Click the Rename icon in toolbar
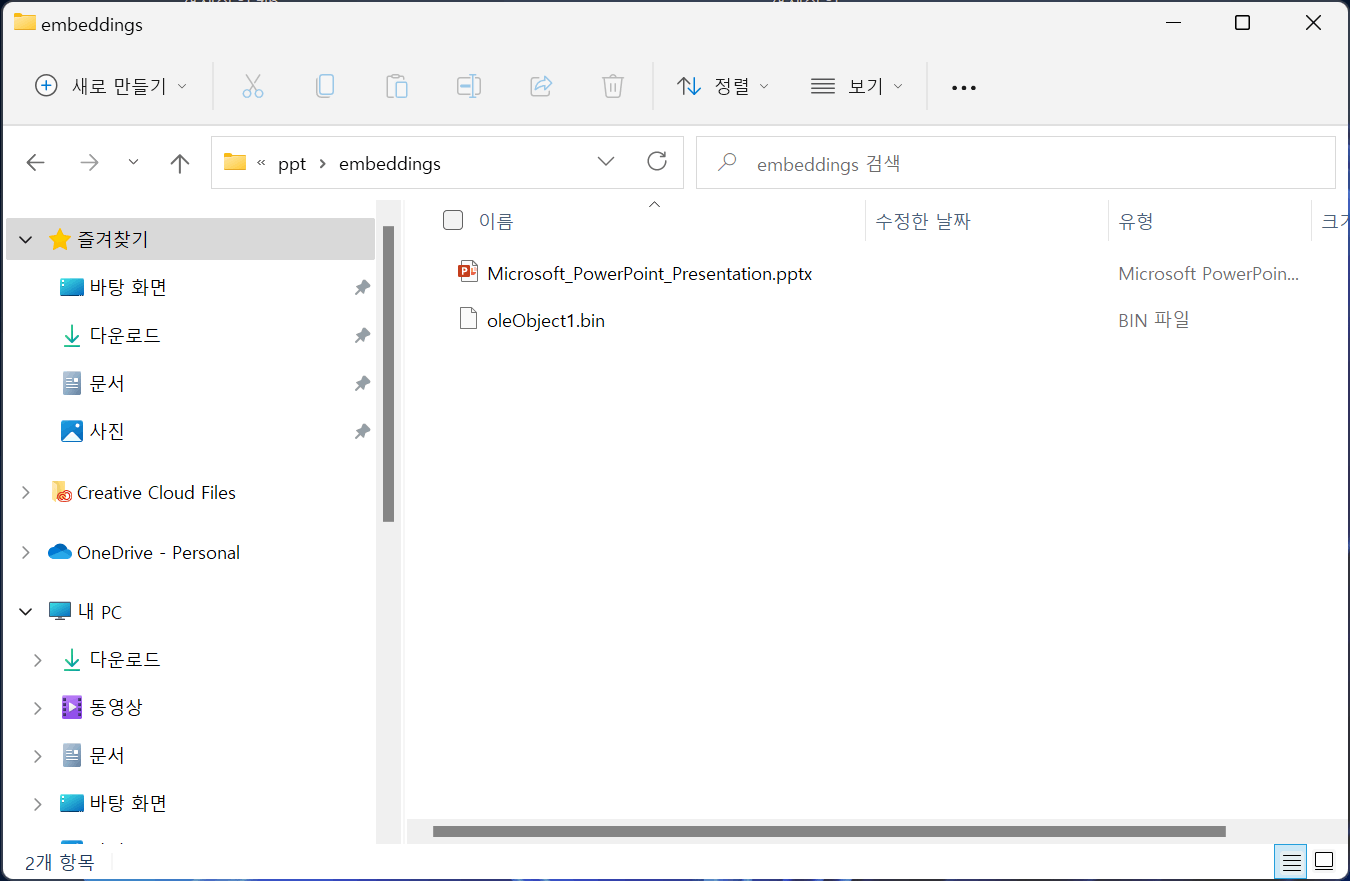The height and width of the screenshot is (881, 1350). click(469, 86)
